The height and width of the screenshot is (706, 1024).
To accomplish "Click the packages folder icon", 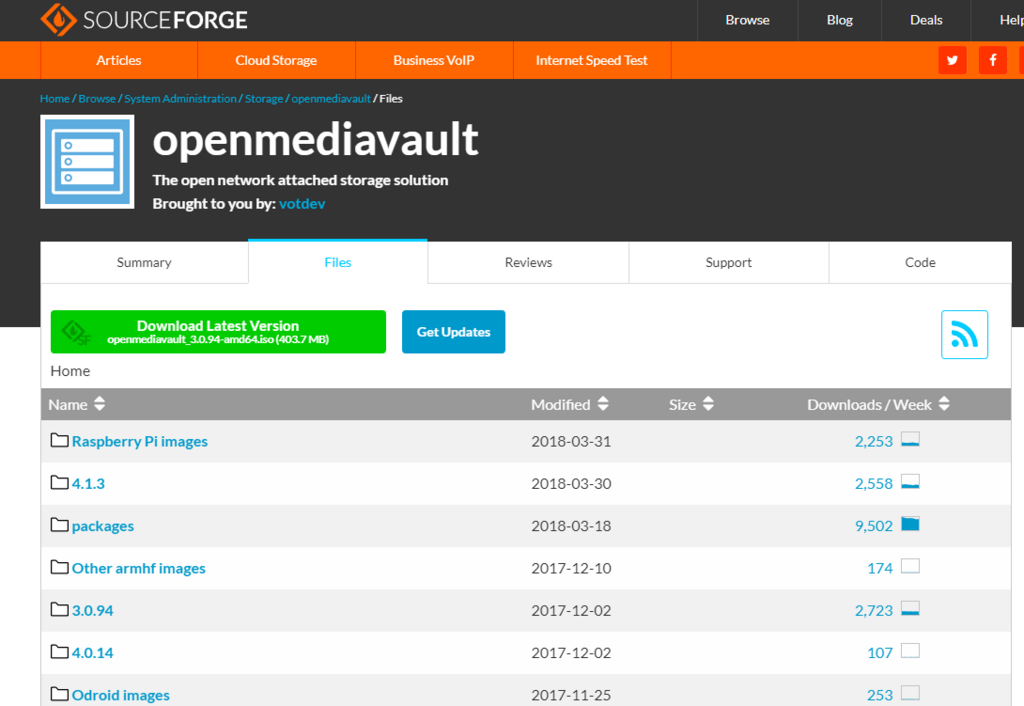I will [59, 525].
